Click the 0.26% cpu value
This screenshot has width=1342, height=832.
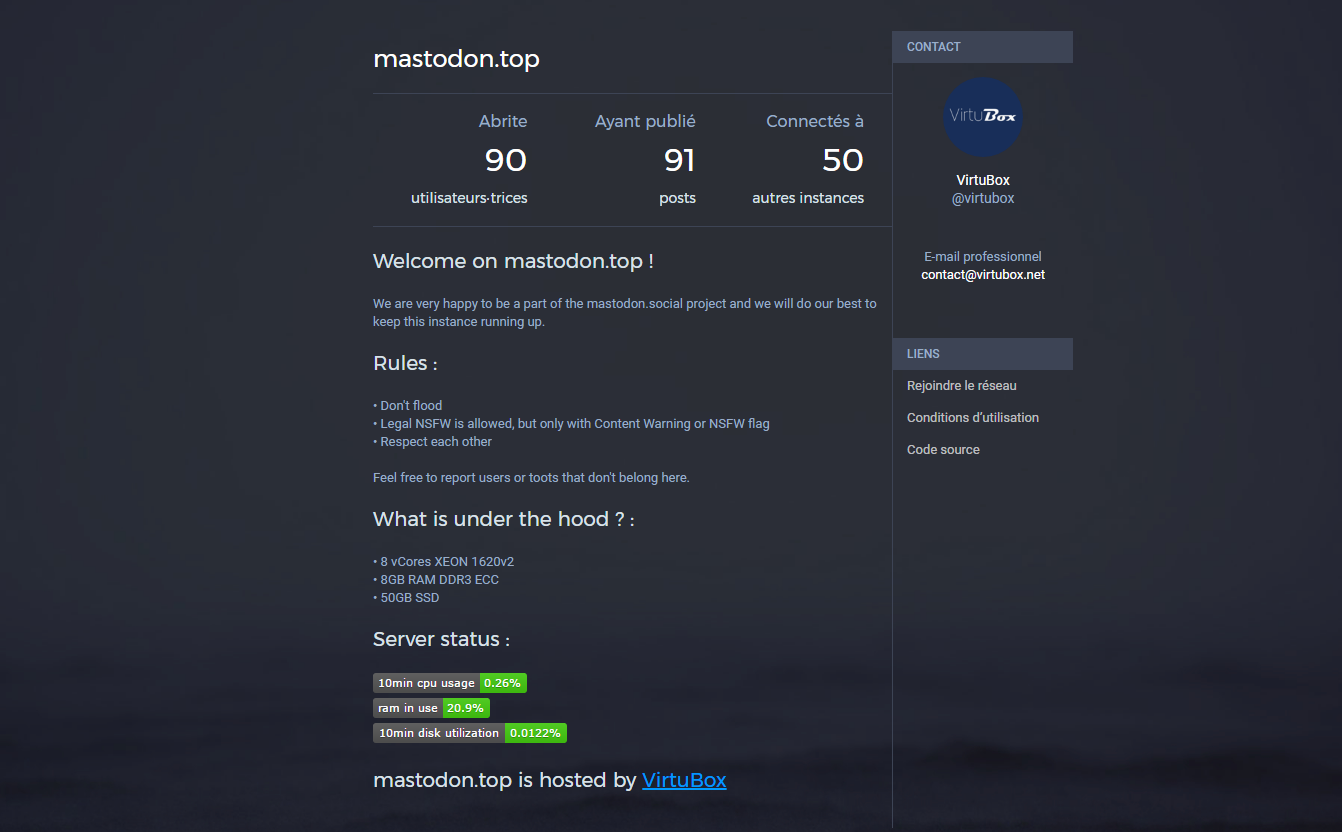click(x=503, y=683)
